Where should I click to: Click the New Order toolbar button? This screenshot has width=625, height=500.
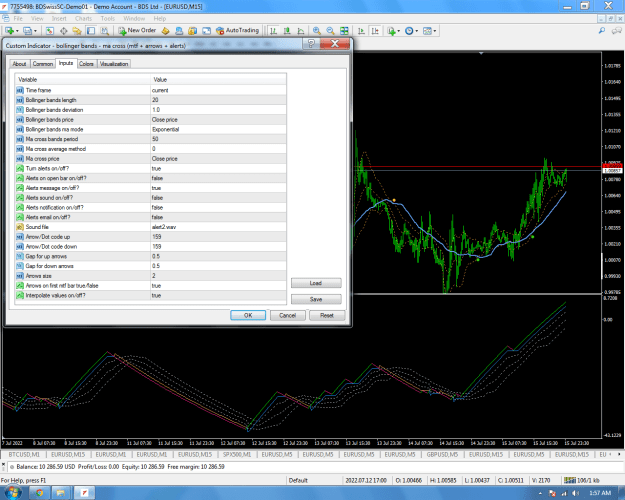tap(137, 31)
